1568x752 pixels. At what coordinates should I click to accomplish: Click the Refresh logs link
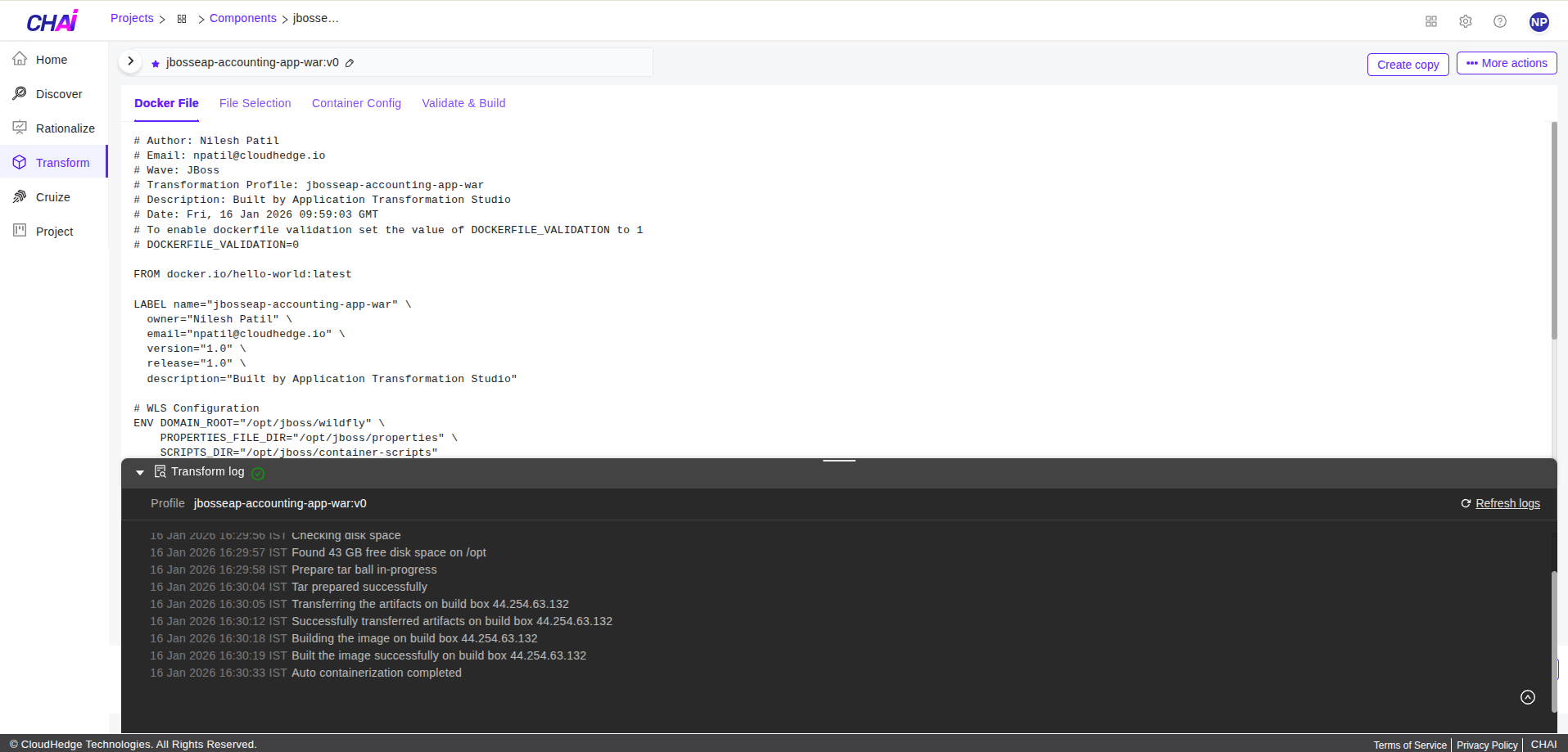[x=1507, y=503]
